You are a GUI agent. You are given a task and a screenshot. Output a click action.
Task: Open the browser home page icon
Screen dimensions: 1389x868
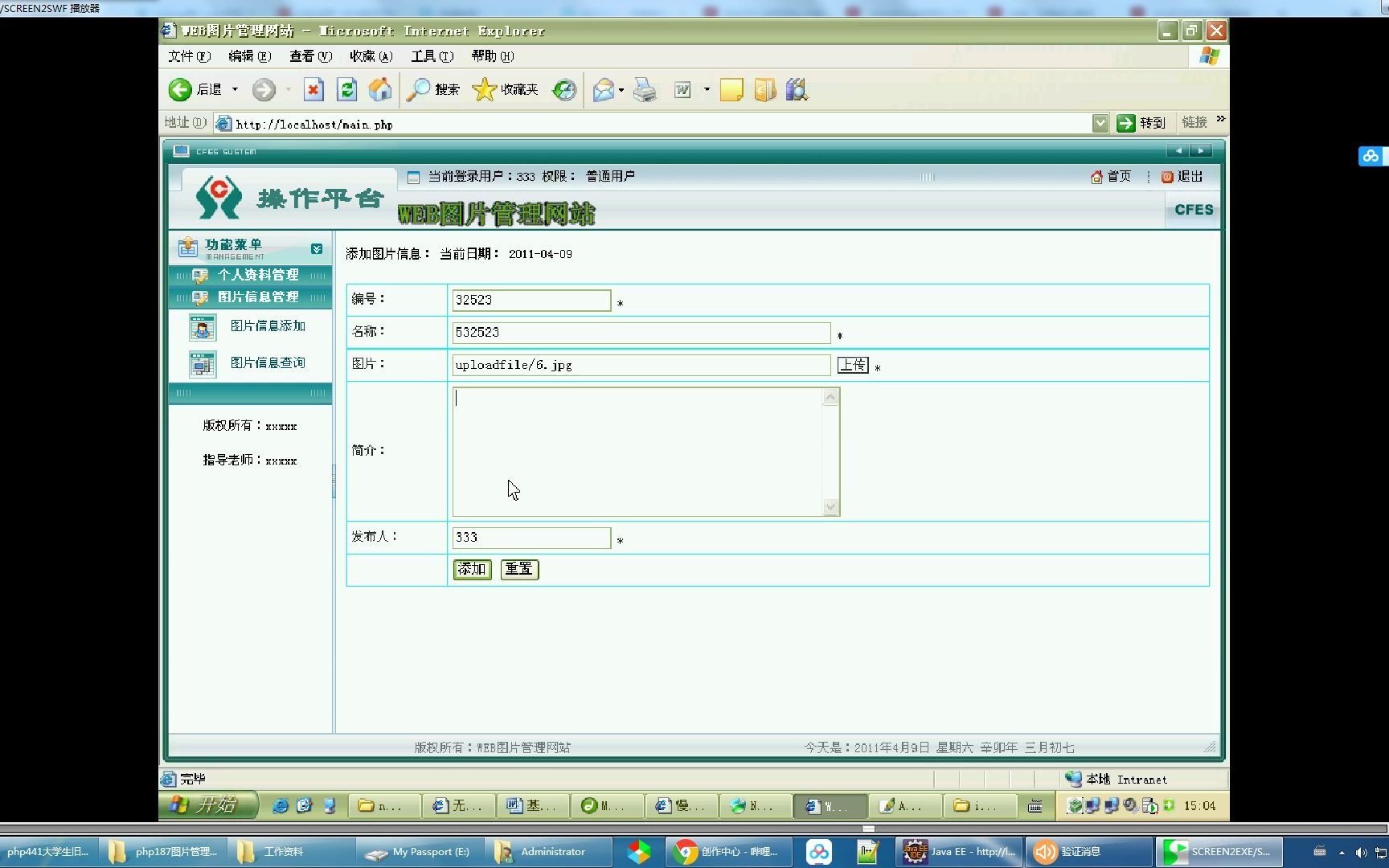(380, 89)
